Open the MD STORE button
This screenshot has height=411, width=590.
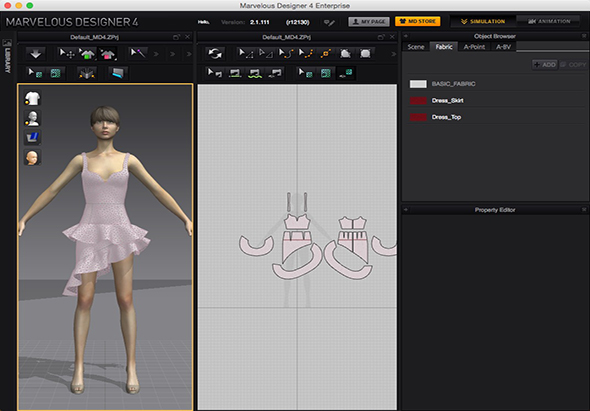418,21
